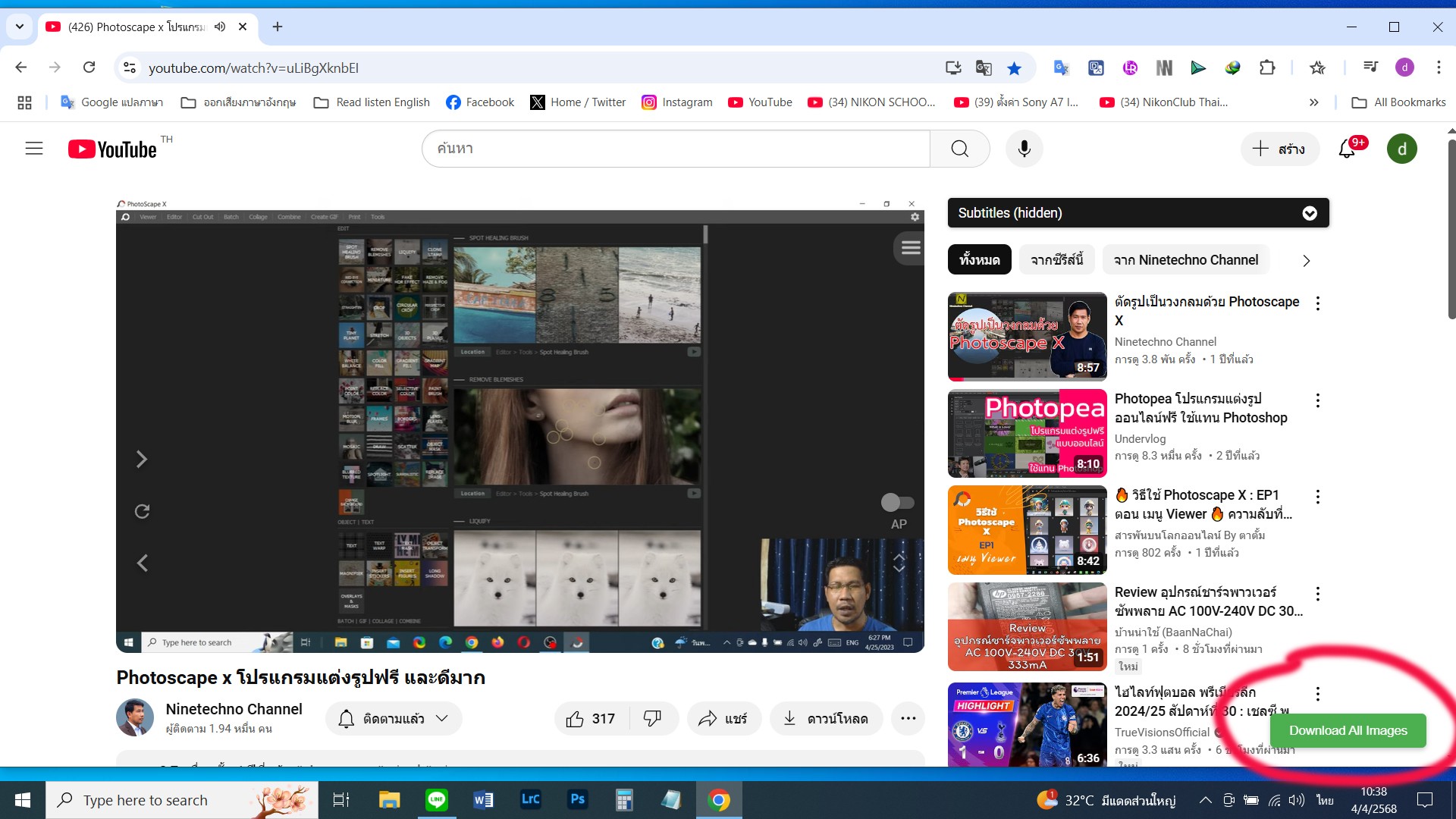Open options for ตัดรูปเป็นวงกลมด้วย Photoscape X
The height and width of the screenshot is (819, 1456).
point(1318,303)
